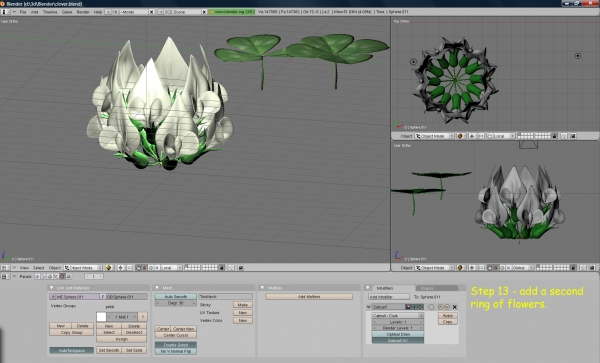Open Catmull-Clark subdivision type dropdown
600x363 pixels.
point(398,316)
